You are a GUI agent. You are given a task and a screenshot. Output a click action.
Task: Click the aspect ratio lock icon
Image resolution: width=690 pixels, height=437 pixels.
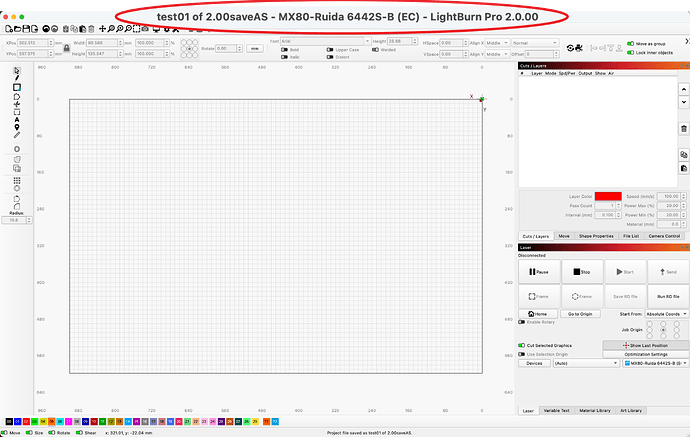pyautogui.click(x=67, y=48)
